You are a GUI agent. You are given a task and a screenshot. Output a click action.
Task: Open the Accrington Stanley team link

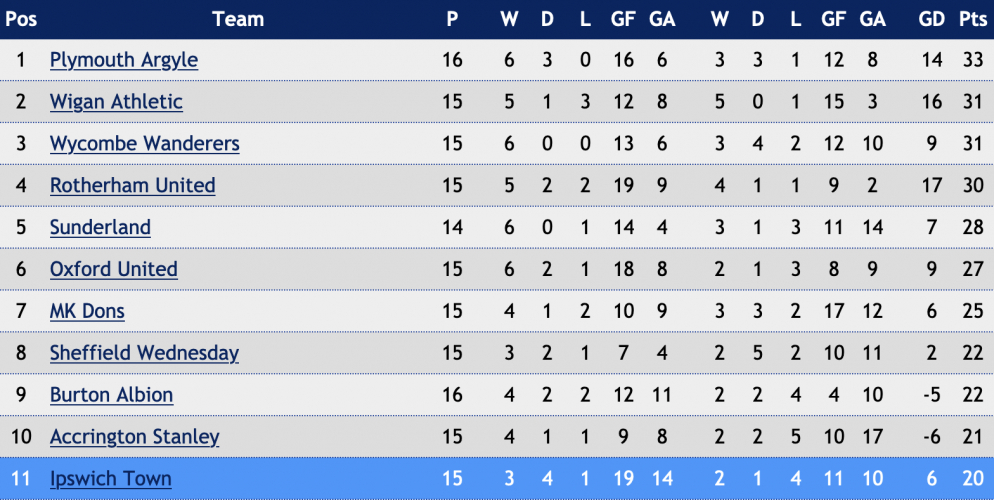[134, 437]
